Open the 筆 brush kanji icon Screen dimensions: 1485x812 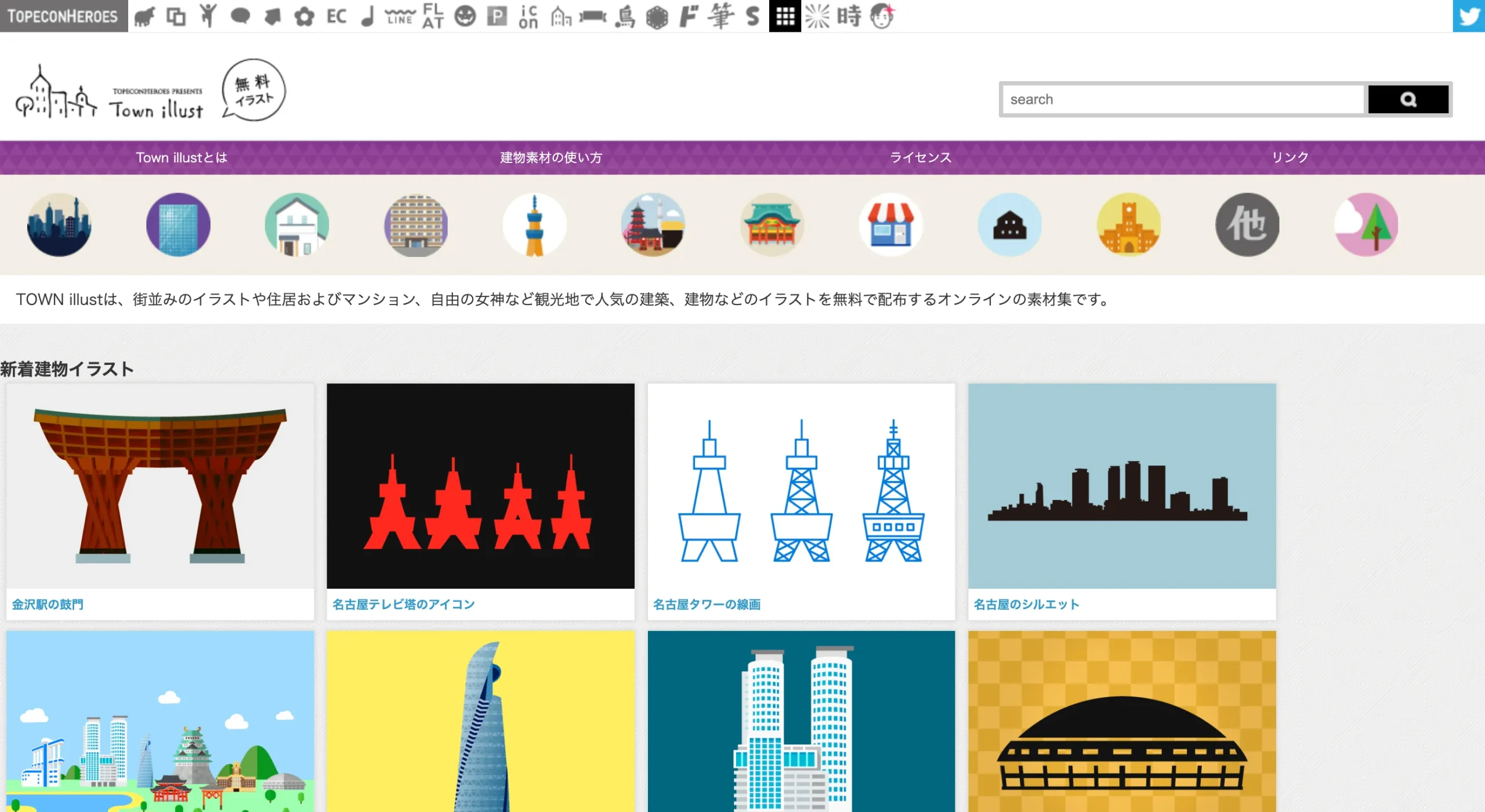tap(720, 16)
